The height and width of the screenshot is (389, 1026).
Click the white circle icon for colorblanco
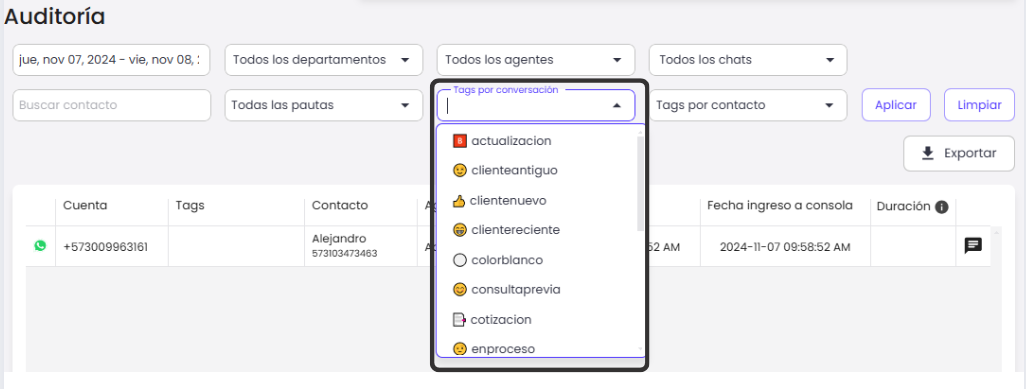[x=460, y=260]
